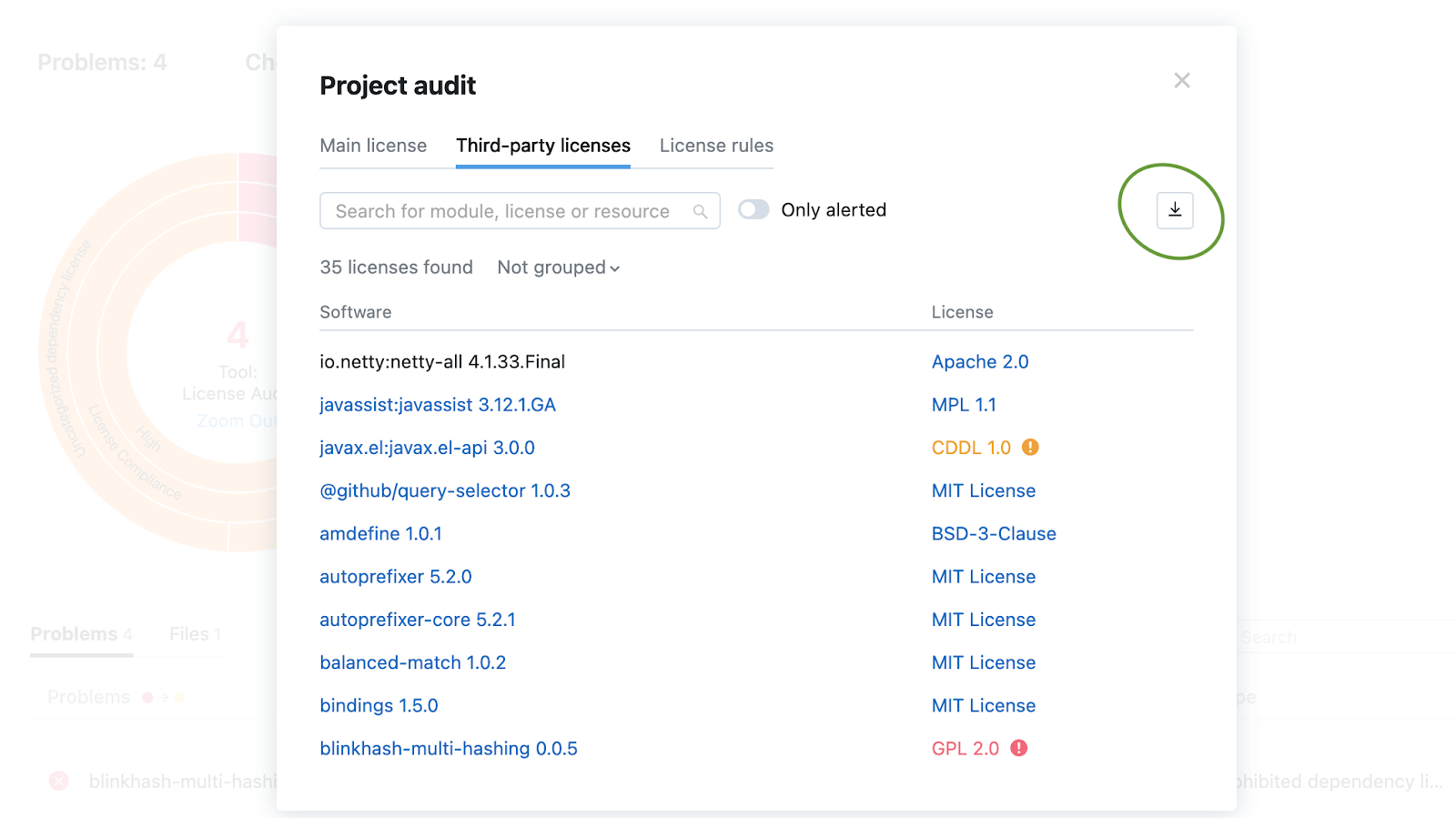Image resolution: width=1456 pixels, height=818 pixels.
Task: Click the search magnifier icon
Action: click(x=700, y=211)
